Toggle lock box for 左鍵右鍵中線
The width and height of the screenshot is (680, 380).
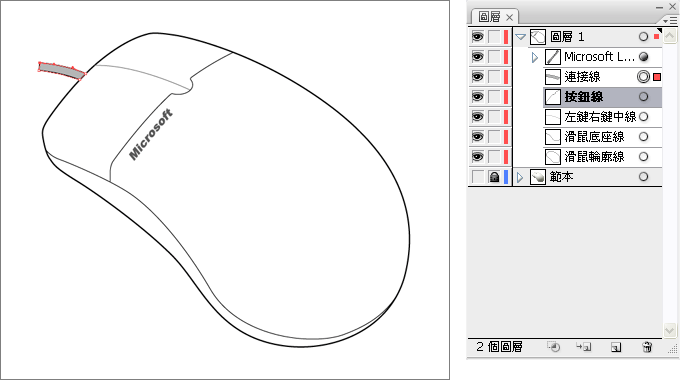pyautogui.click(x=494, y=117)
